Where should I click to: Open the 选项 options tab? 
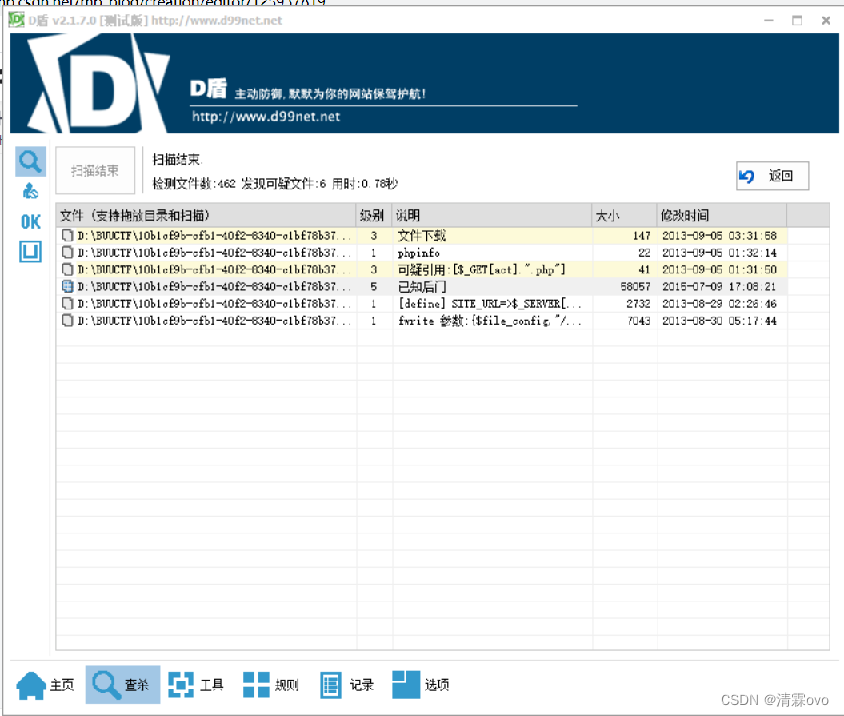[420, 685]
